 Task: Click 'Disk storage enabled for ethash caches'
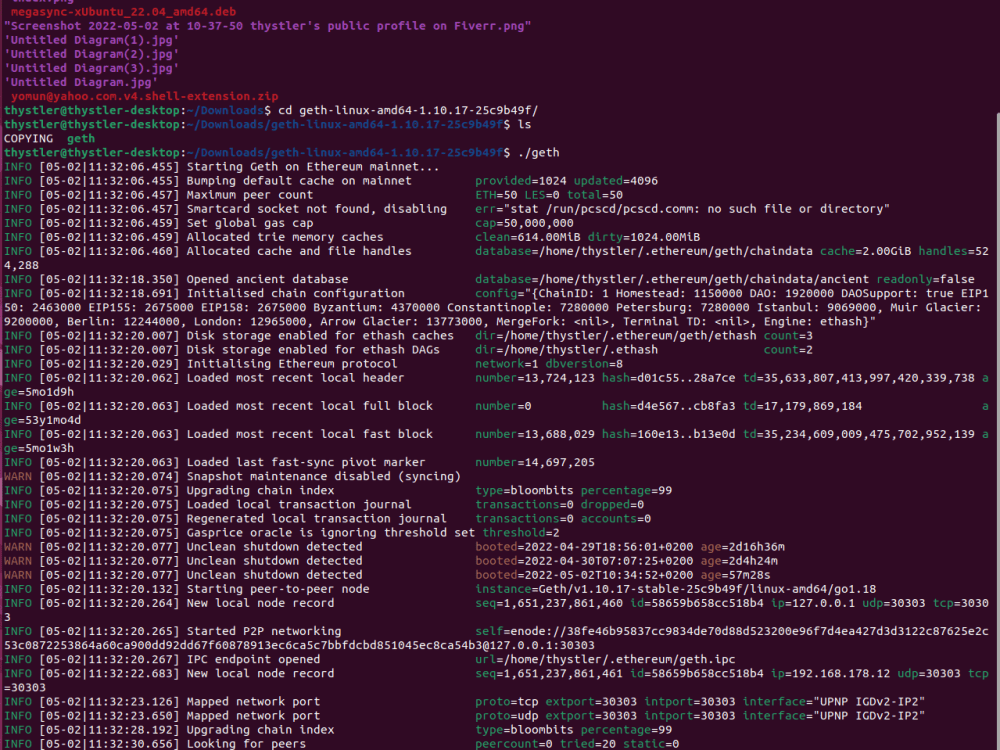pos(320,335)
